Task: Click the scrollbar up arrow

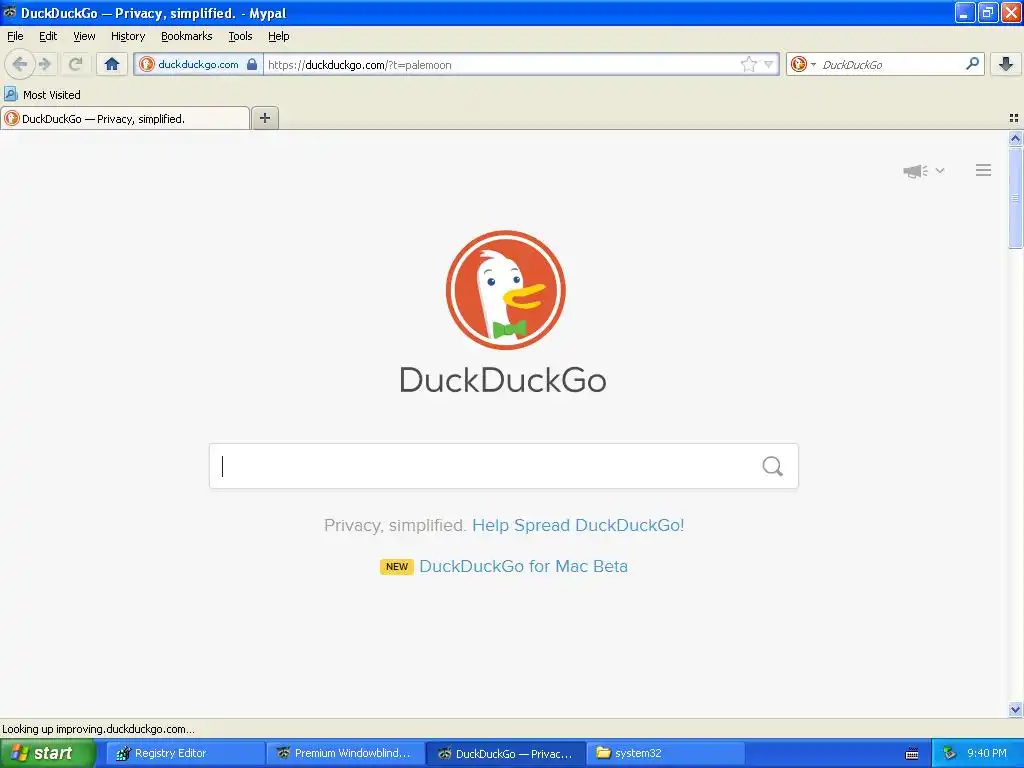Action: pyautogui.click(x=1015, y=138)
